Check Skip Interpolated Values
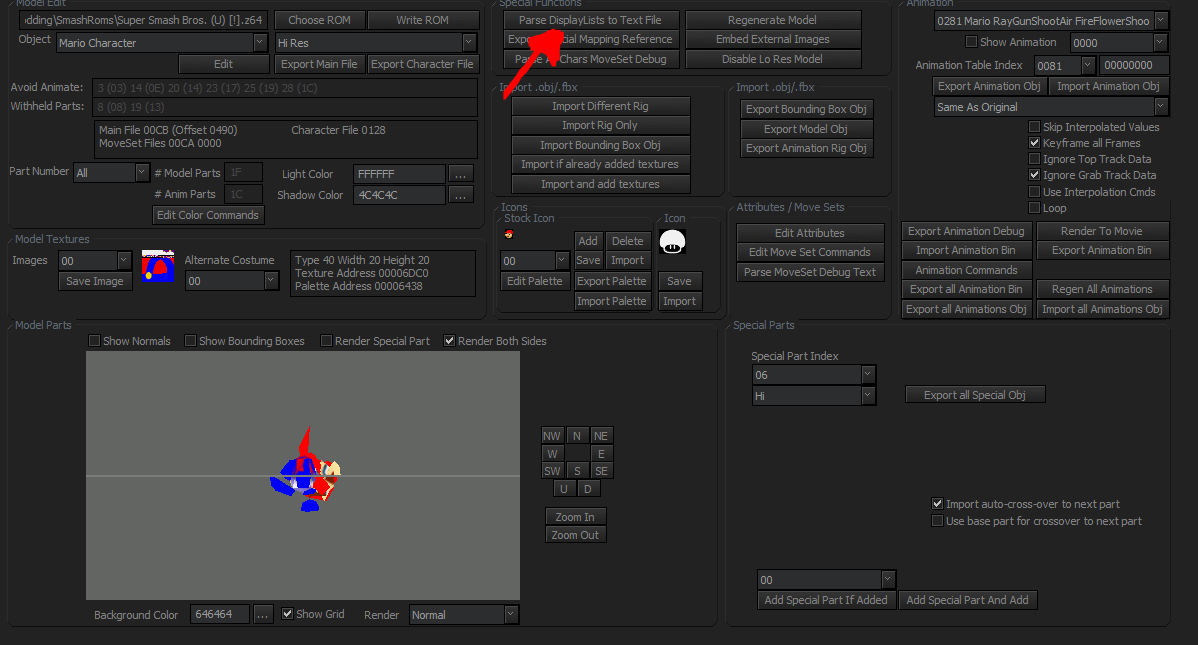This screenshot has height=645, width=1198. pyautogui.click(x=1034, y=127)
